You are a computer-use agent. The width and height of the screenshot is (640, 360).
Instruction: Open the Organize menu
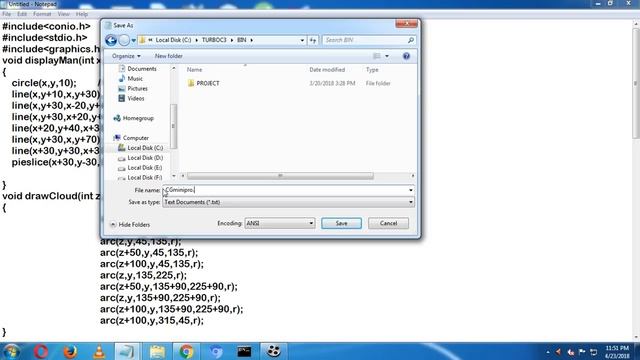[x=126, y=56]
